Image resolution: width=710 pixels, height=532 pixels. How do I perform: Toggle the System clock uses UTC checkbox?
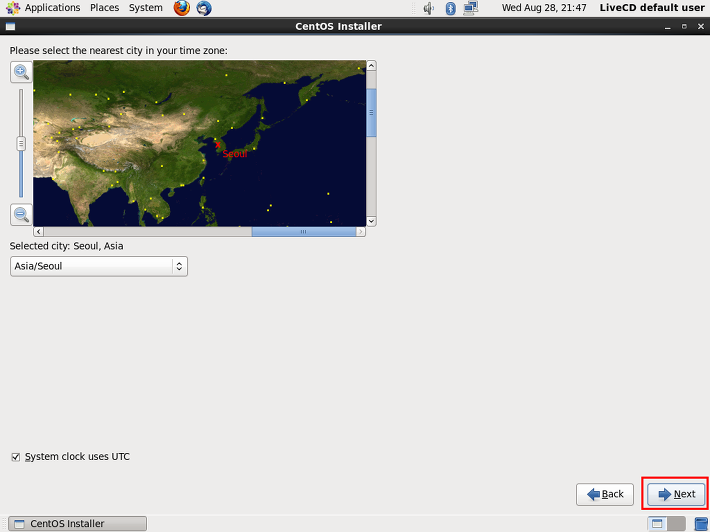pyautogui.click(x=16, y=457)
